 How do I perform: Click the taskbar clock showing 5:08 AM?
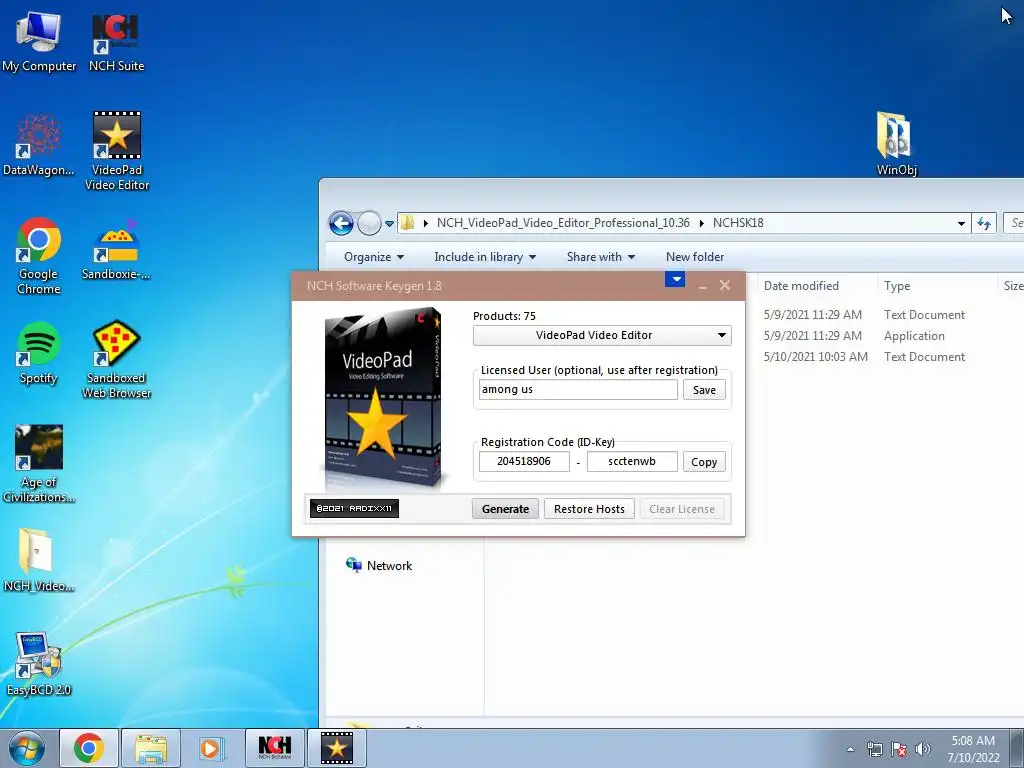[973, 749]
